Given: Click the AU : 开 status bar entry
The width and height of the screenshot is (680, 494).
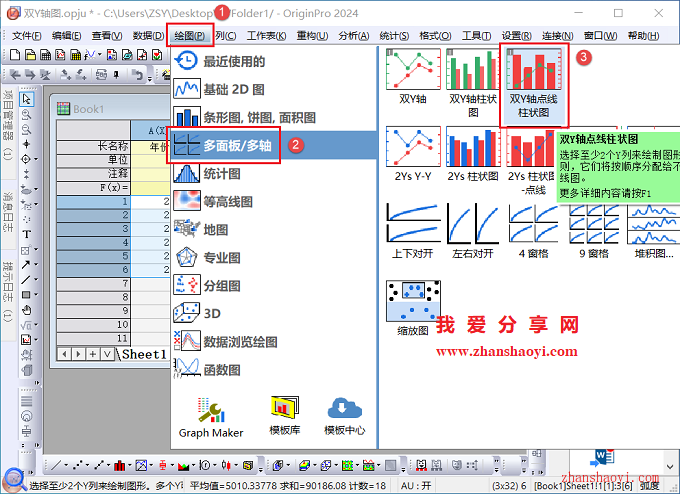Looking at the screenshot, I should point(416,486).
